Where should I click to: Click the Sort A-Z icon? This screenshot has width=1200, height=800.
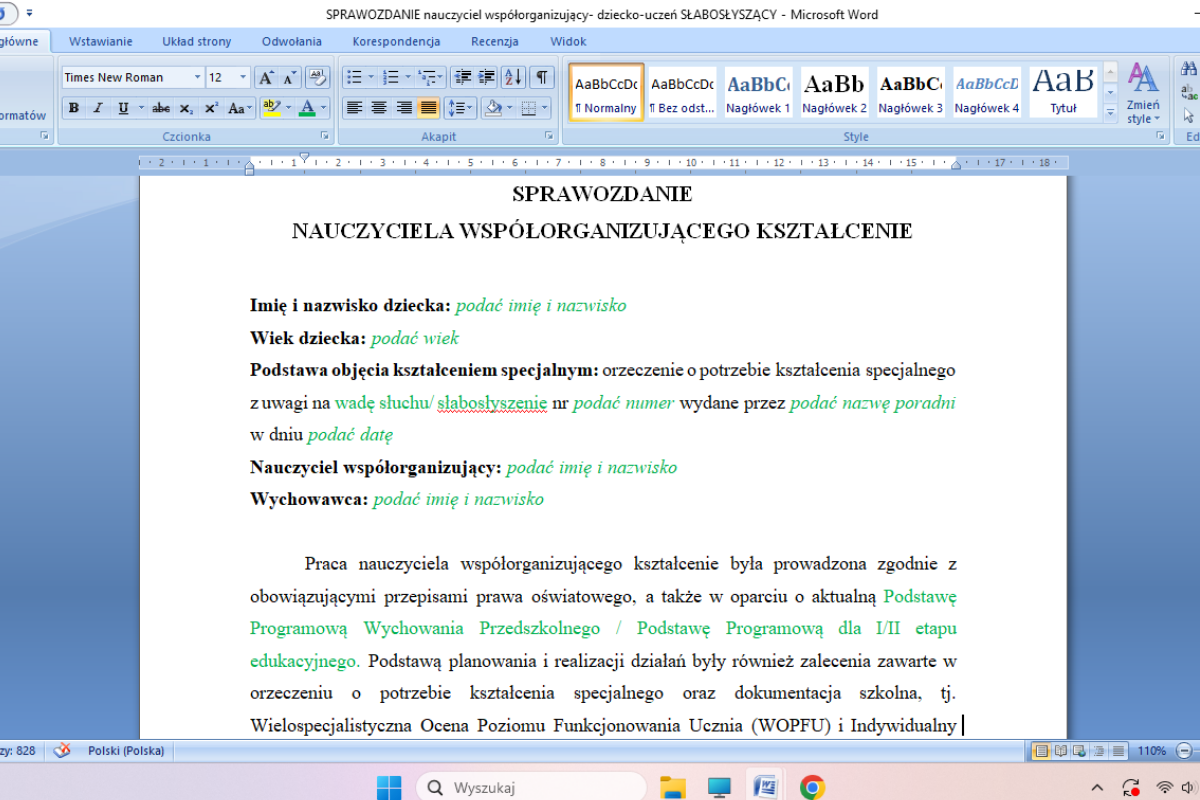[513, 77]
